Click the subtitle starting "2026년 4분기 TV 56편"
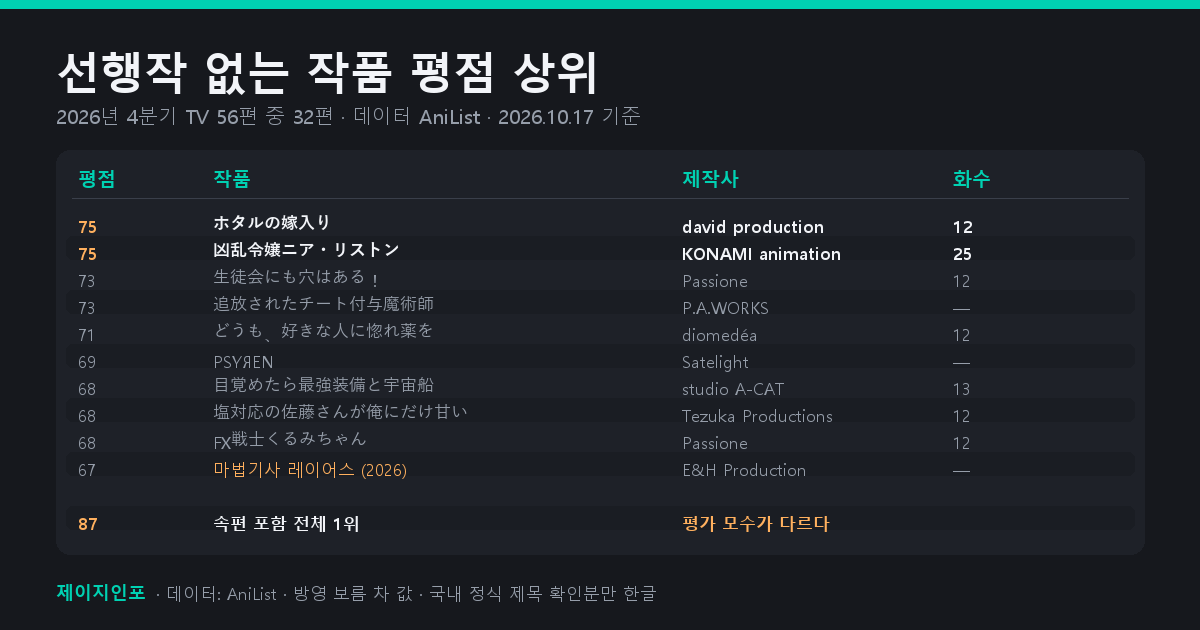This screenshot has height=630, width=1200. [348, 117]
